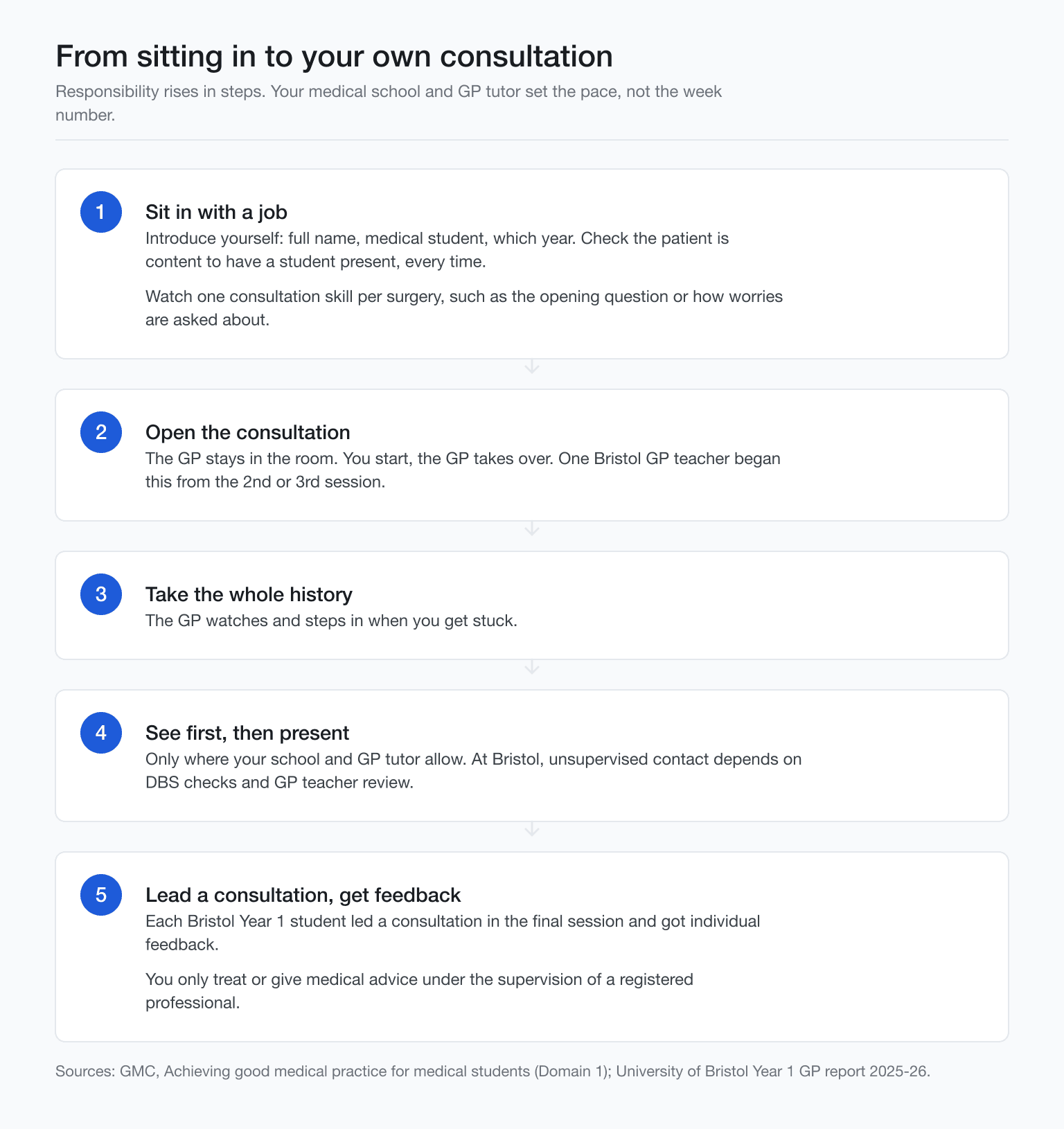
Task: Click the arrow between steps 2 and 3
Action: pyautogui.click(x=532, y=529)
